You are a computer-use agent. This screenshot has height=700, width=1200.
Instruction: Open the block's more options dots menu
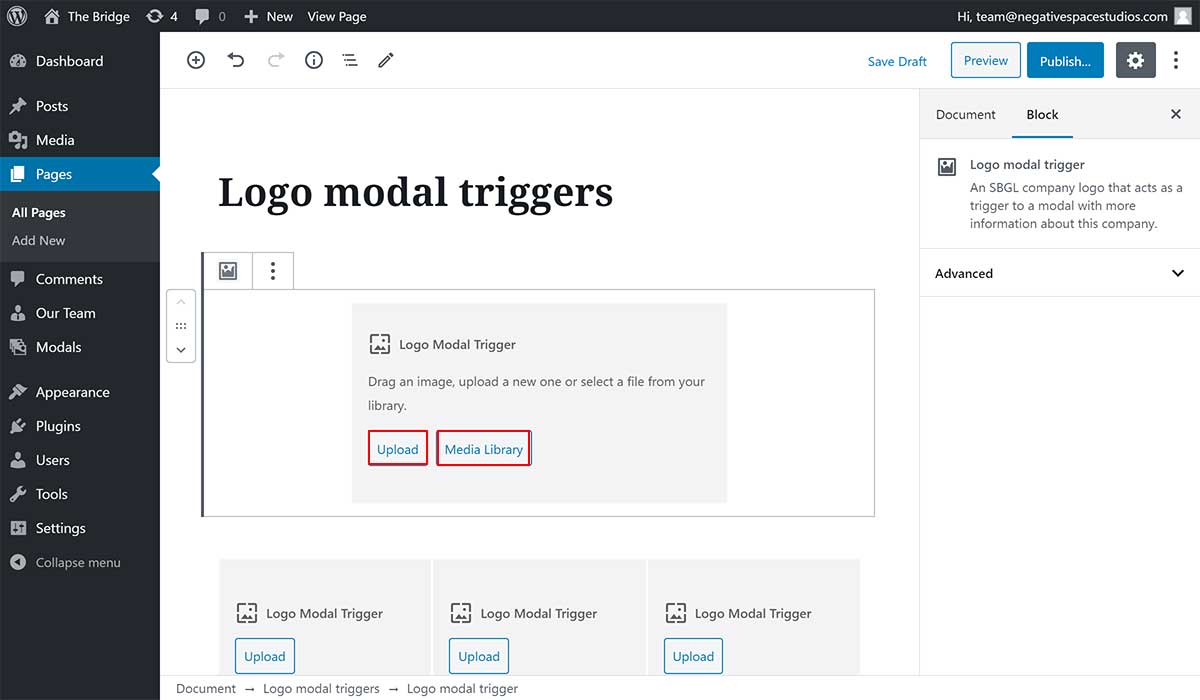[x=272, y=271]
